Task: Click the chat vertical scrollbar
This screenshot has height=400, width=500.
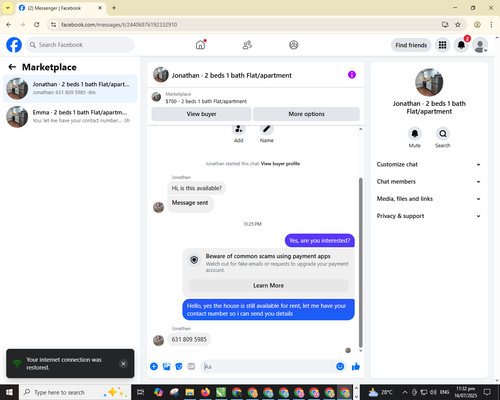Action: 360,262
